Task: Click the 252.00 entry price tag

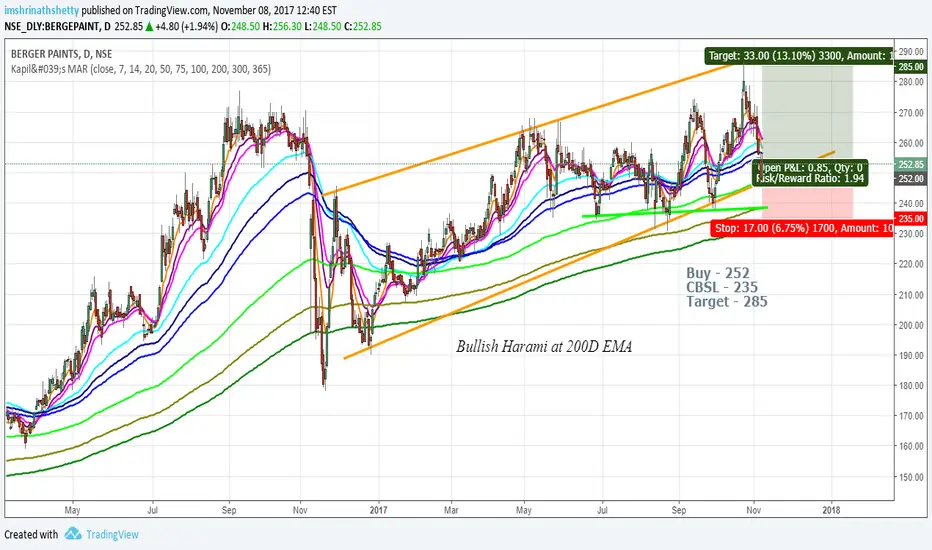Action: pyautogui.click(x=910, y=178)
